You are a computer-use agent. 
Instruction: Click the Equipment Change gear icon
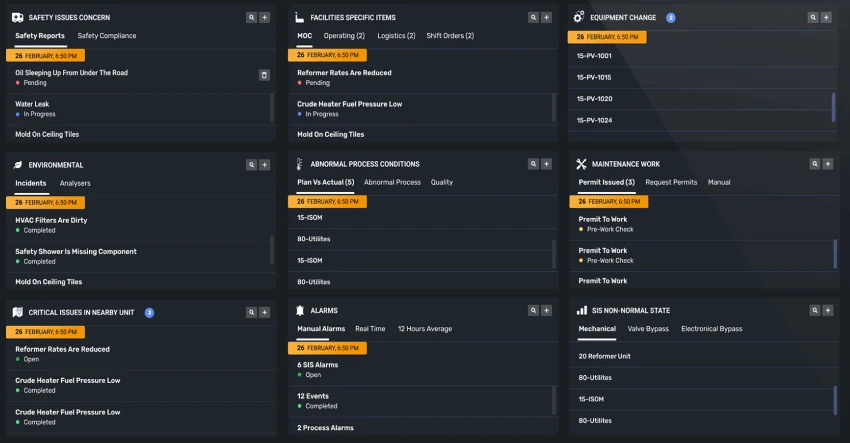(x=579, y=17)
